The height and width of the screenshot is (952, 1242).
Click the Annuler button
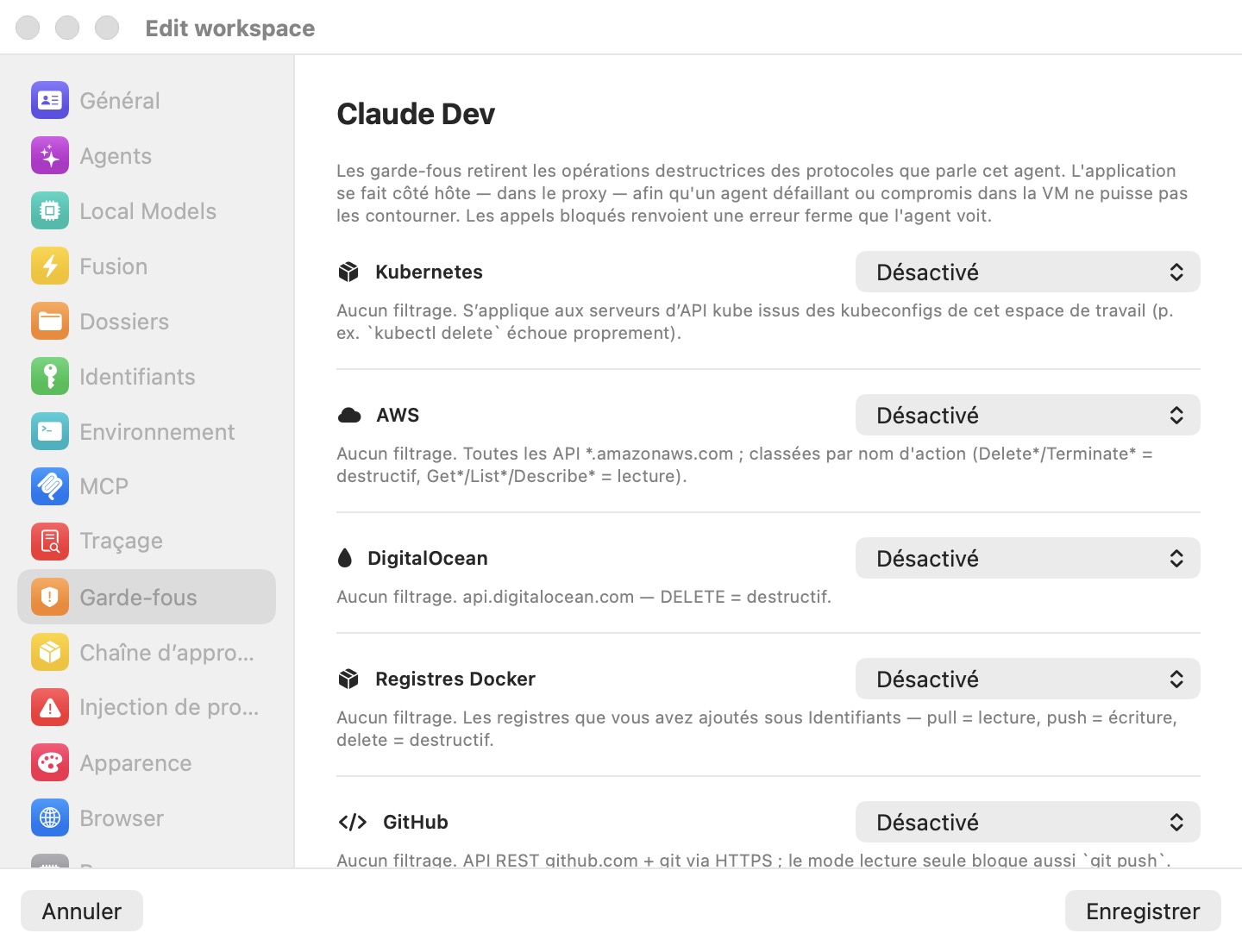[x=82, y=911]
